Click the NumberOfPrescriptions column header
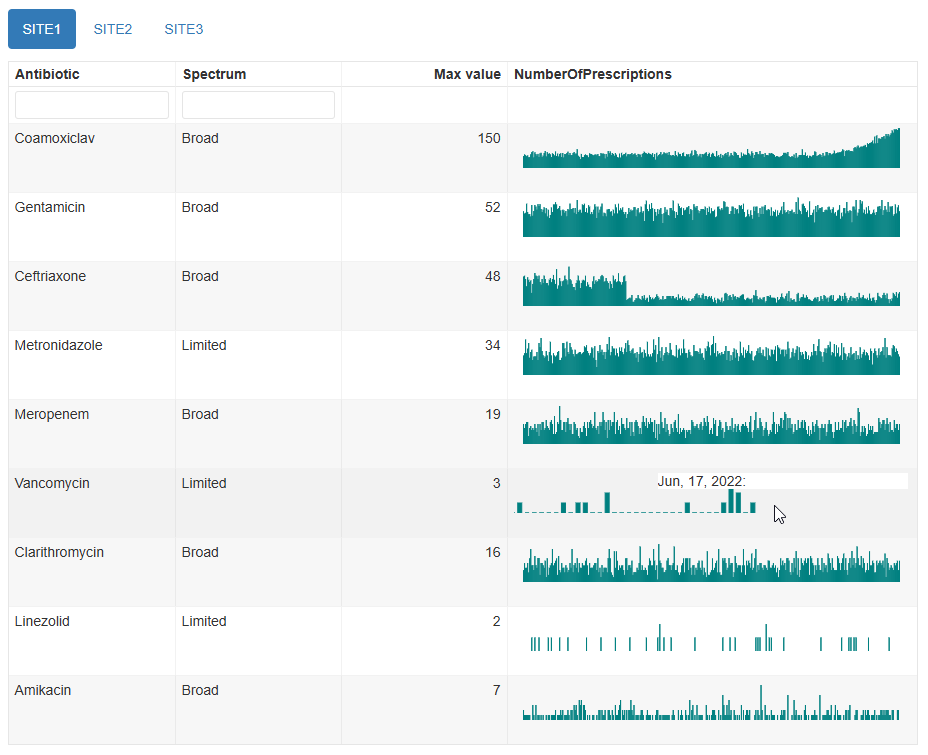 [x=592, y=74]
